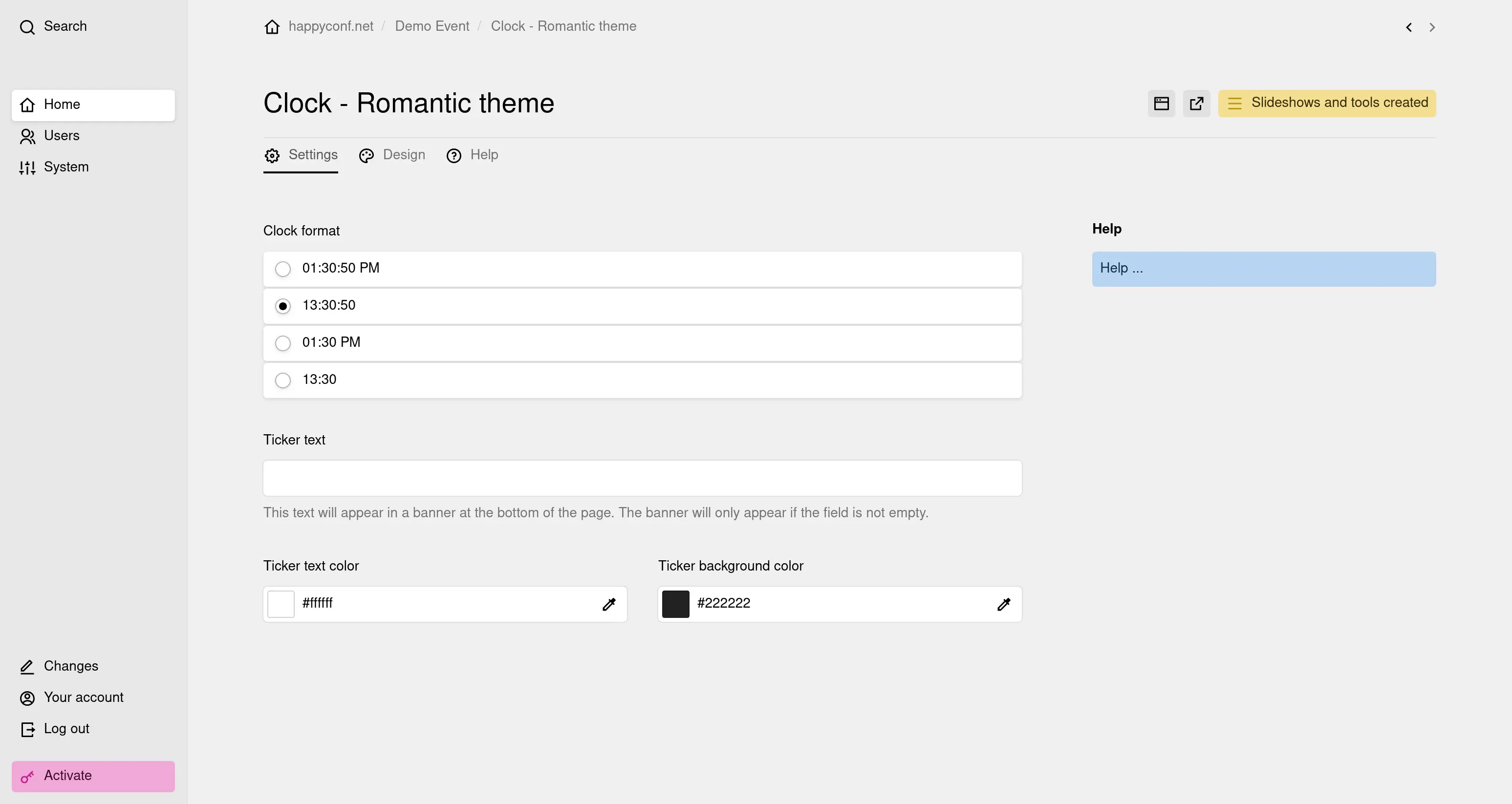Open the Demo Event breadcrumb link
The image size is (1512, 804).
[432, 26]
